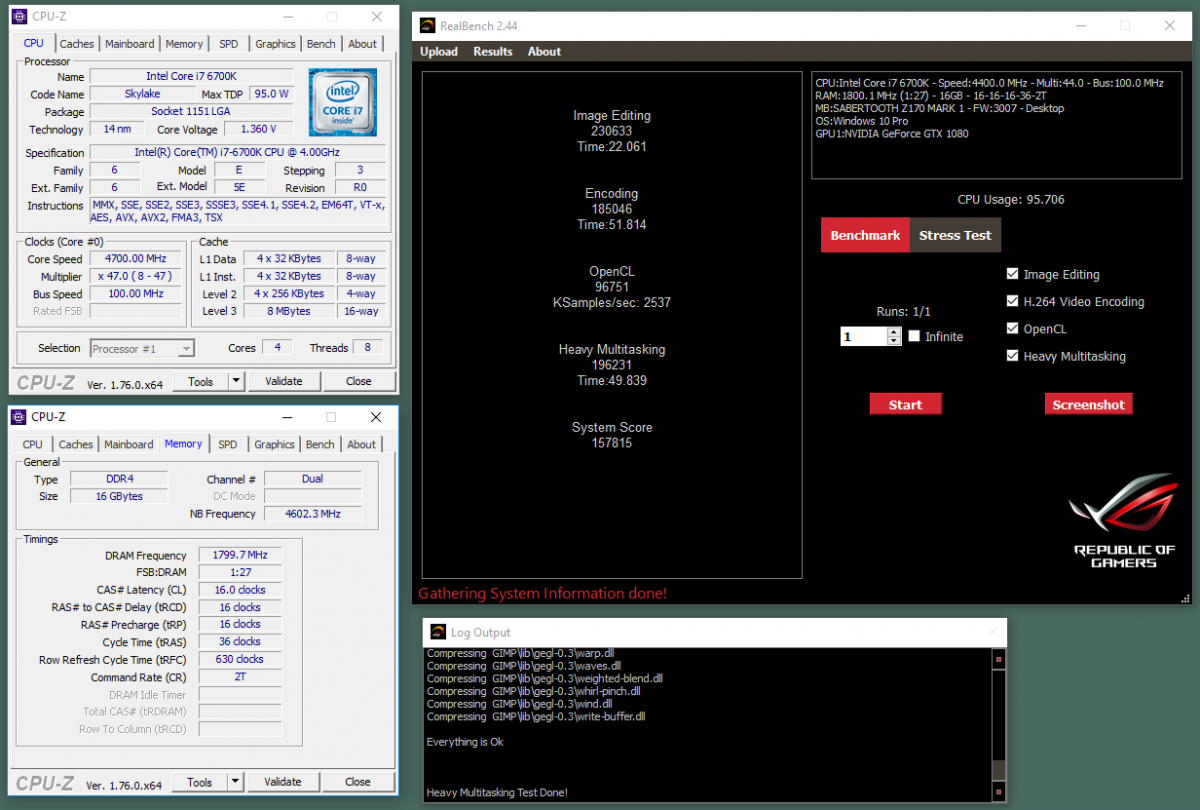1200x810 pixels.
Task: Click Tools button in Memory CPU-Z window
Action: tap(199, 782)
